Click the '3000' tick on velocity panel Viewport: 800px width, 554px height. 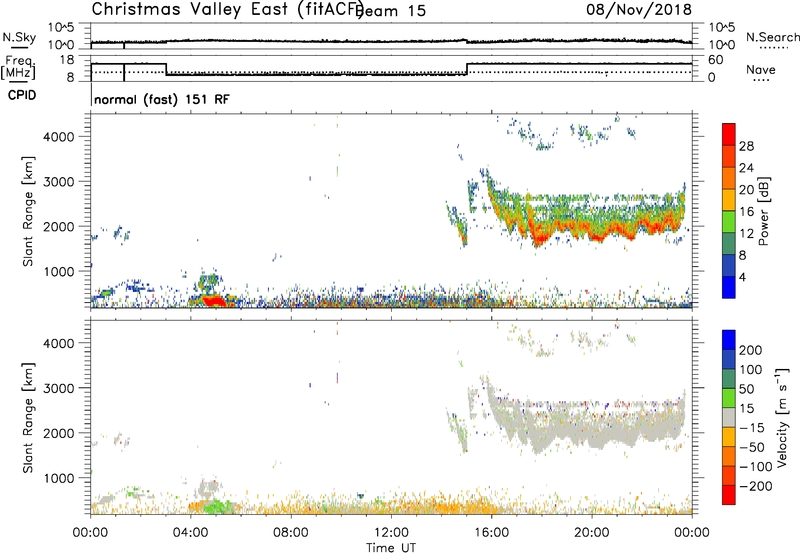click(59, 388)
